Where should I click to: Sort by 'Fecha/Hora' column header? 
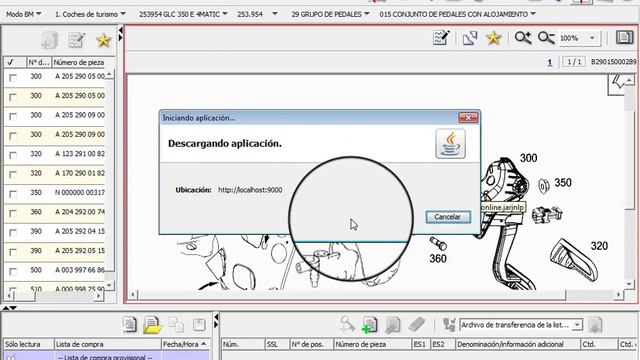pos(185,344)
